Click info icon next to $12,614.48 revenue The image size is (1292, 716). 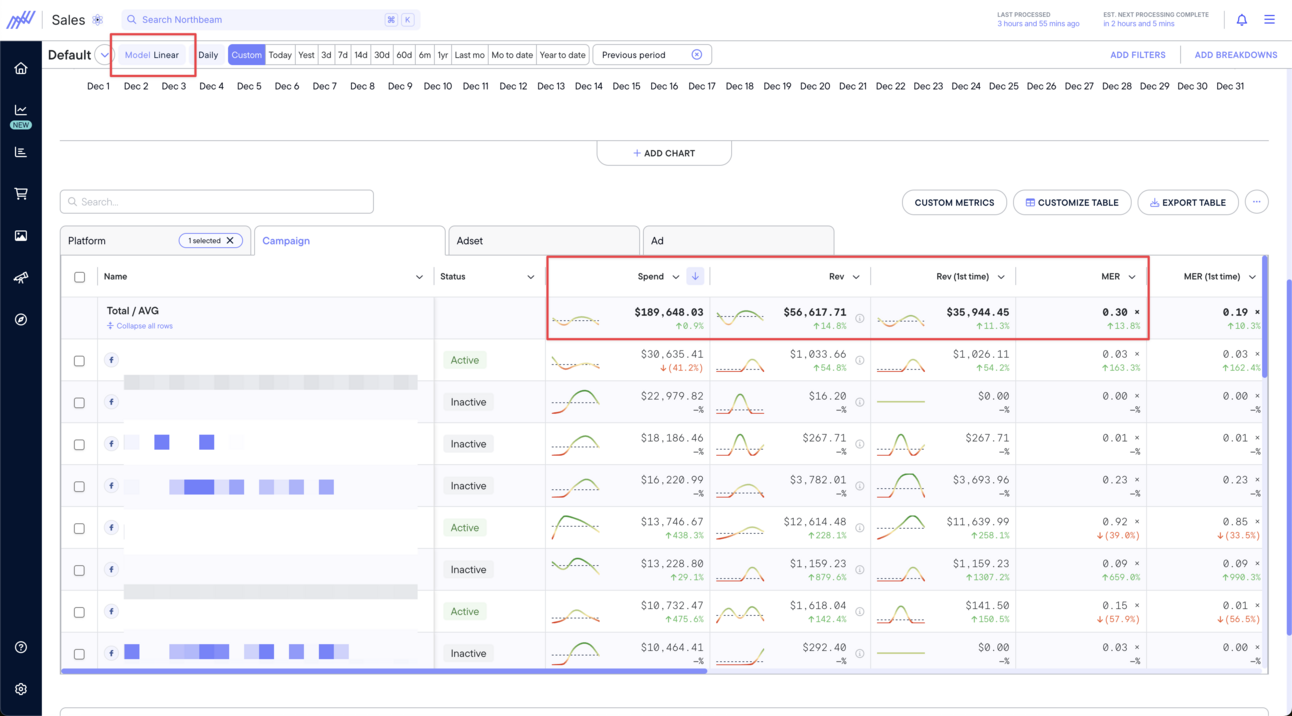(859, 529)
